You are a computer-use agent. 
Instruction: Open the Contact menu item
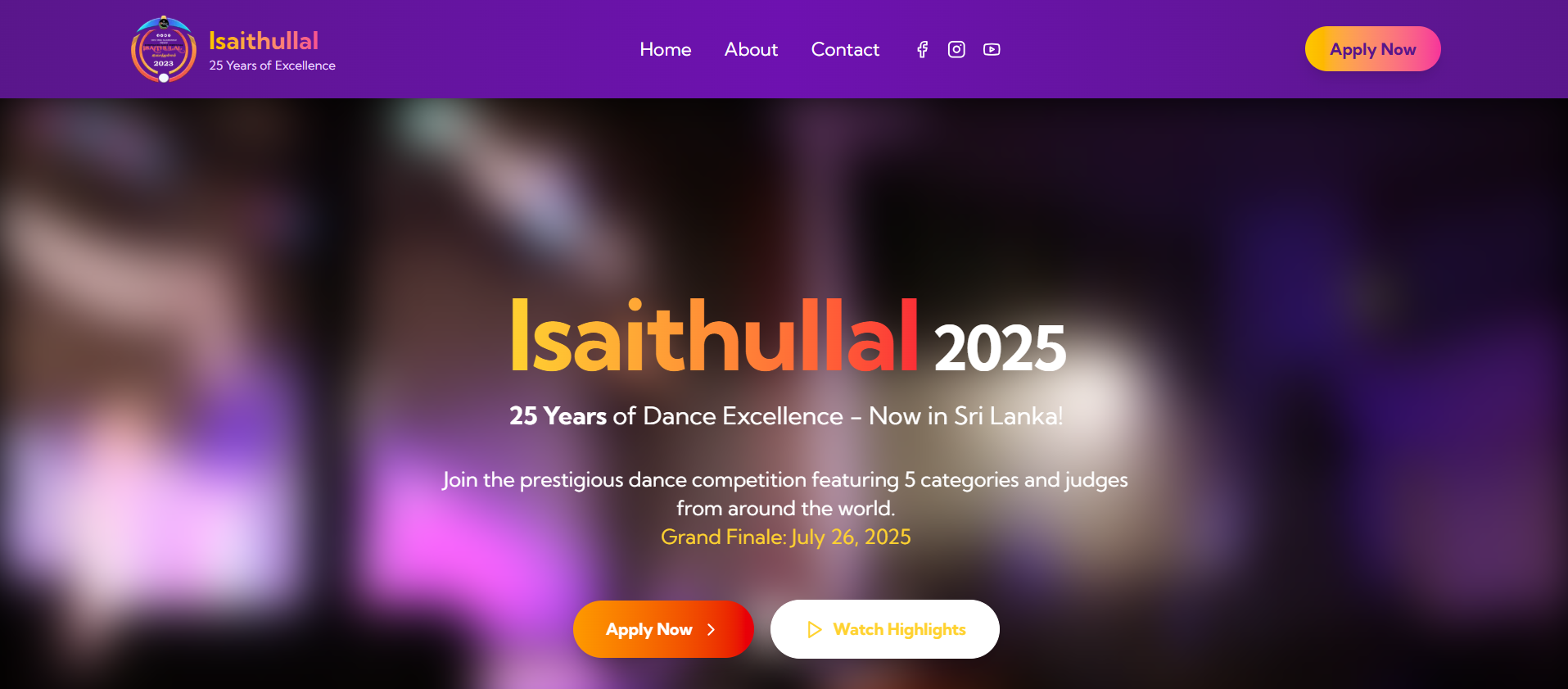point(845,49)
